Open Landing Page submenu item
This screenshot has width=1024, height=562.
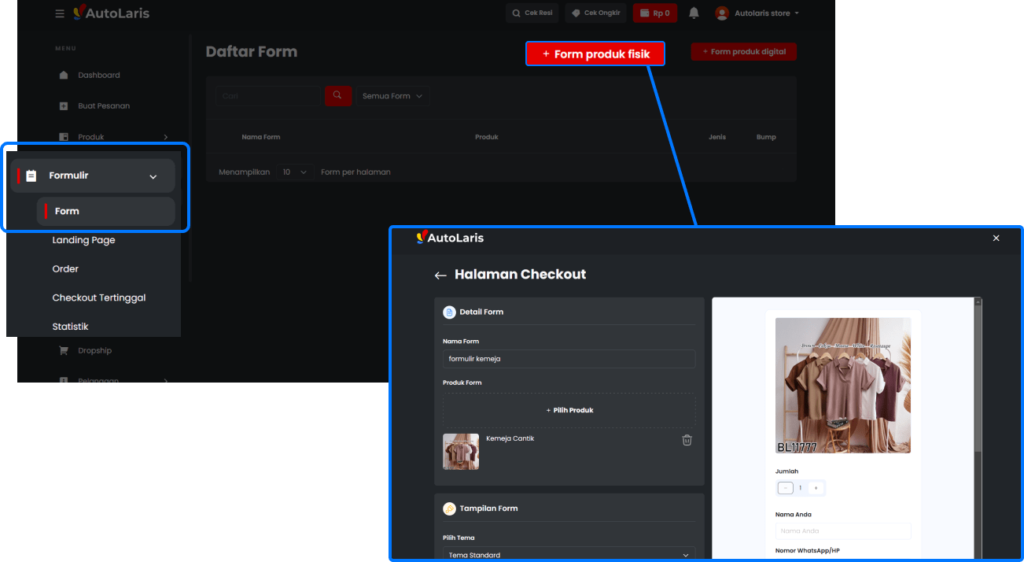point(84,240)
